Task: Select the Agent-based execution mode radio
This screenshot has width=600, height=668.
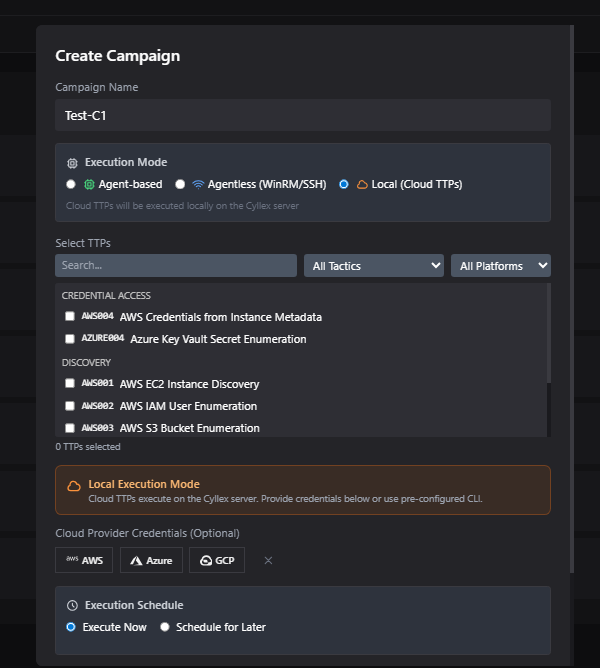Action: pos(71,184)
